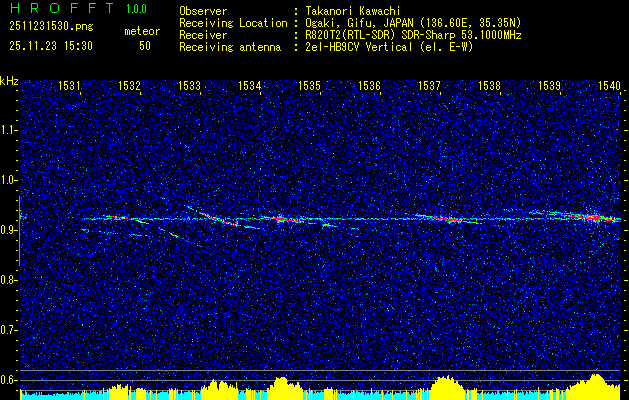This screenshot has width=629, height=400.
Task: Click the 1539 time marker
Action: (x=549, y=85)
